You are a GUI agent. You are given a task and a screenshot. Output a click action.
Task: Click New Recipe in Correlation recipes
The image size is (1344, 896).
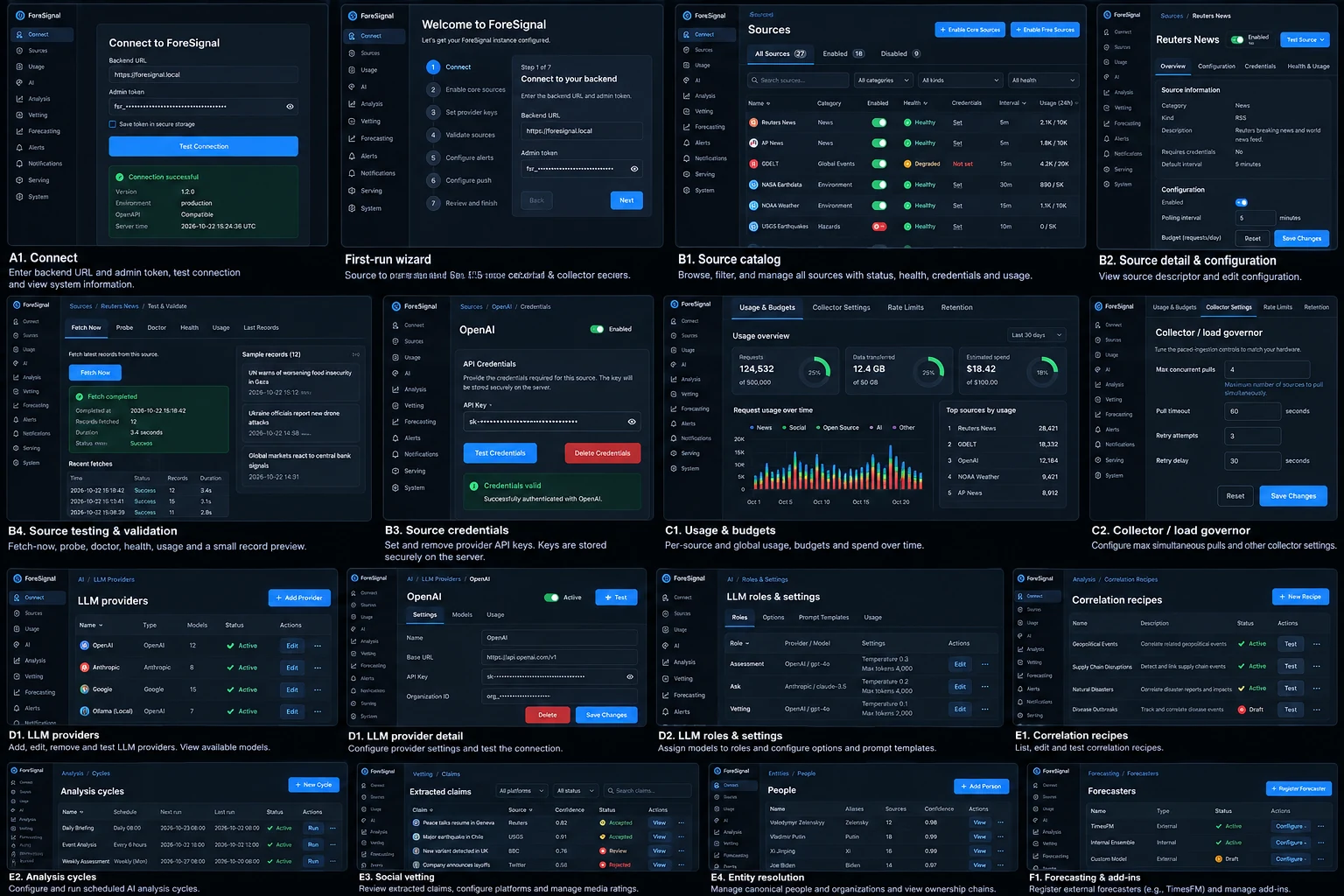tap(1300, 597)
